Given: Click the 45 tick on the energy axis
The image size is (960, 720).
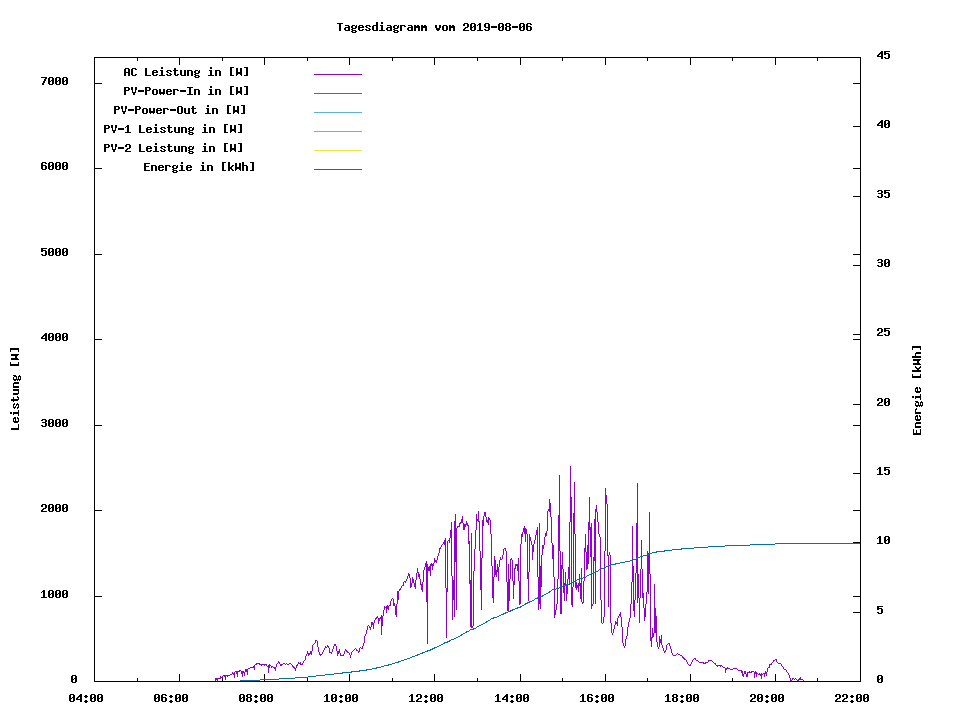Looking at the screenshot, I should 883,55.
